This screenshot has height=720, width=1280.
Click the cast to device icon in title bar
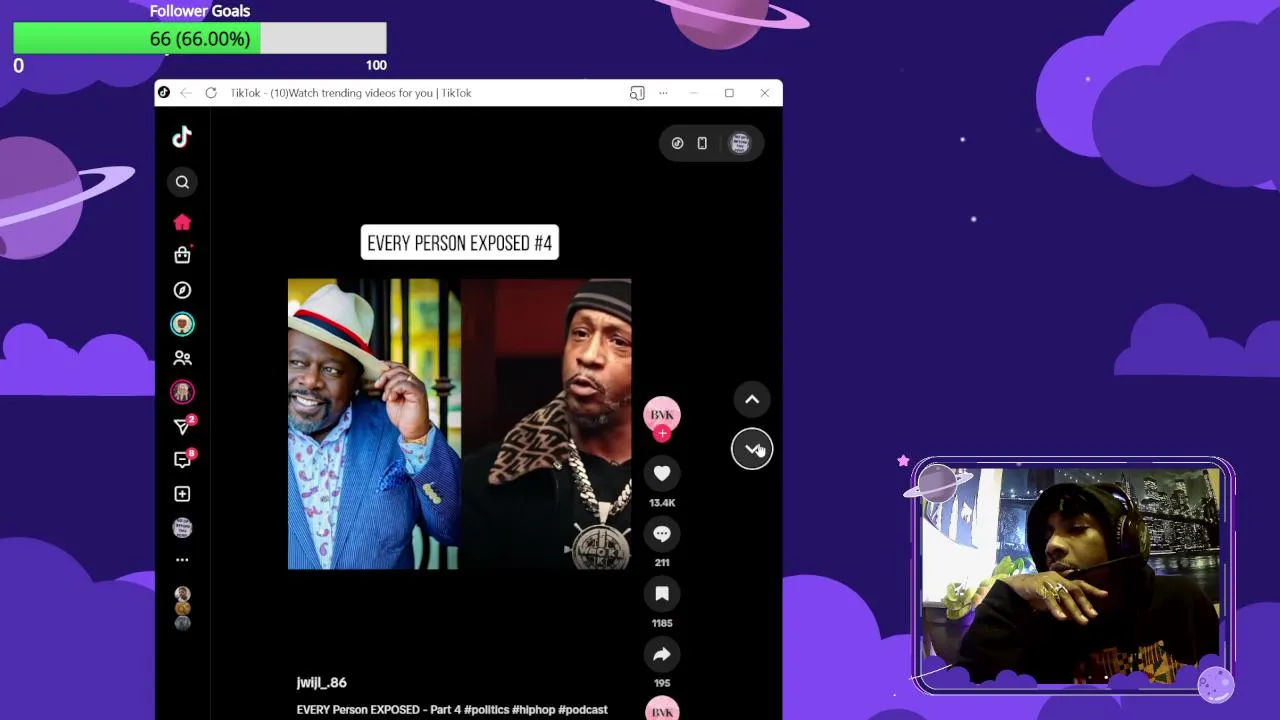point(637,93)
